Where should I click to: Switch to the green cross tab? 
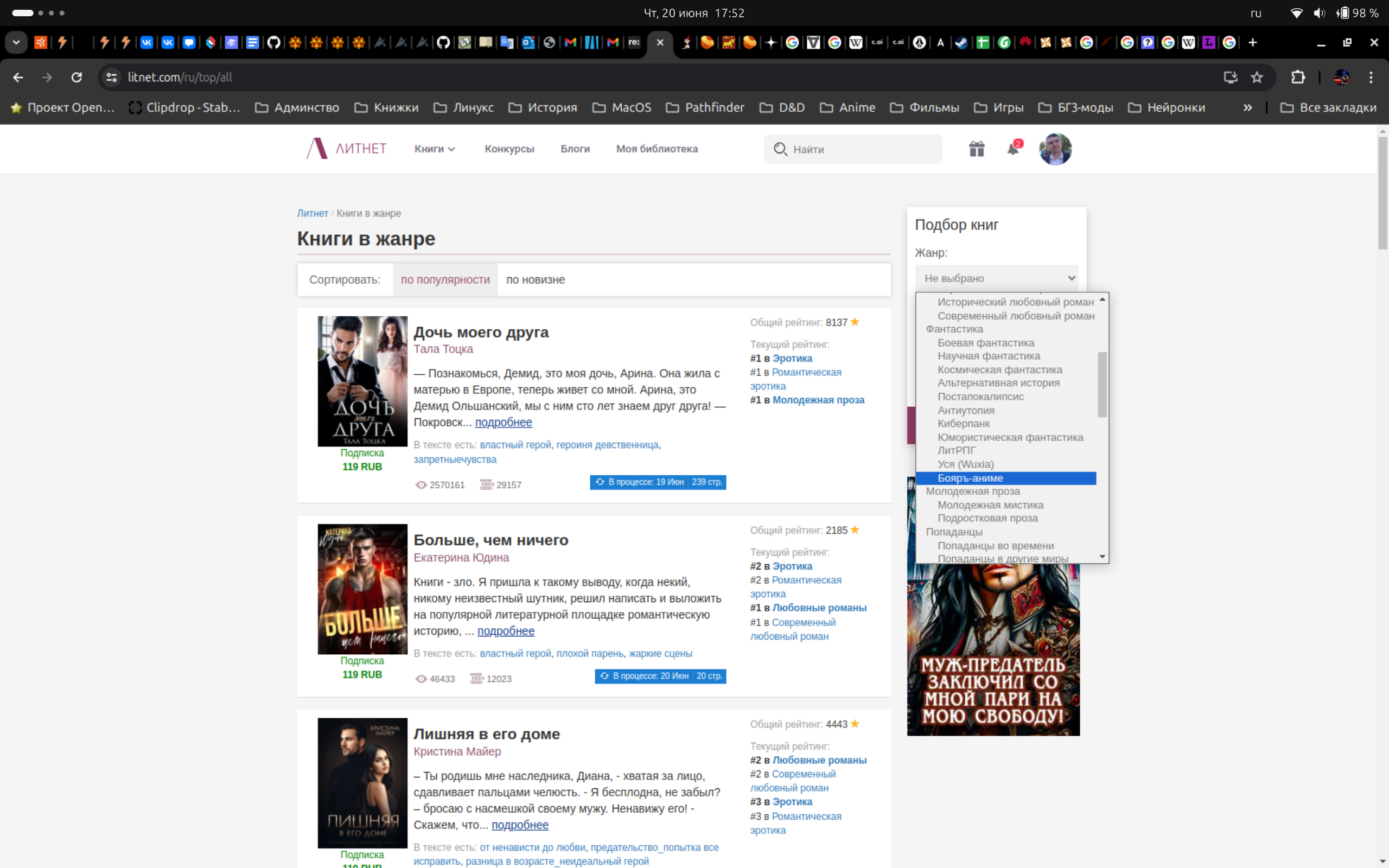click(983, 42)
